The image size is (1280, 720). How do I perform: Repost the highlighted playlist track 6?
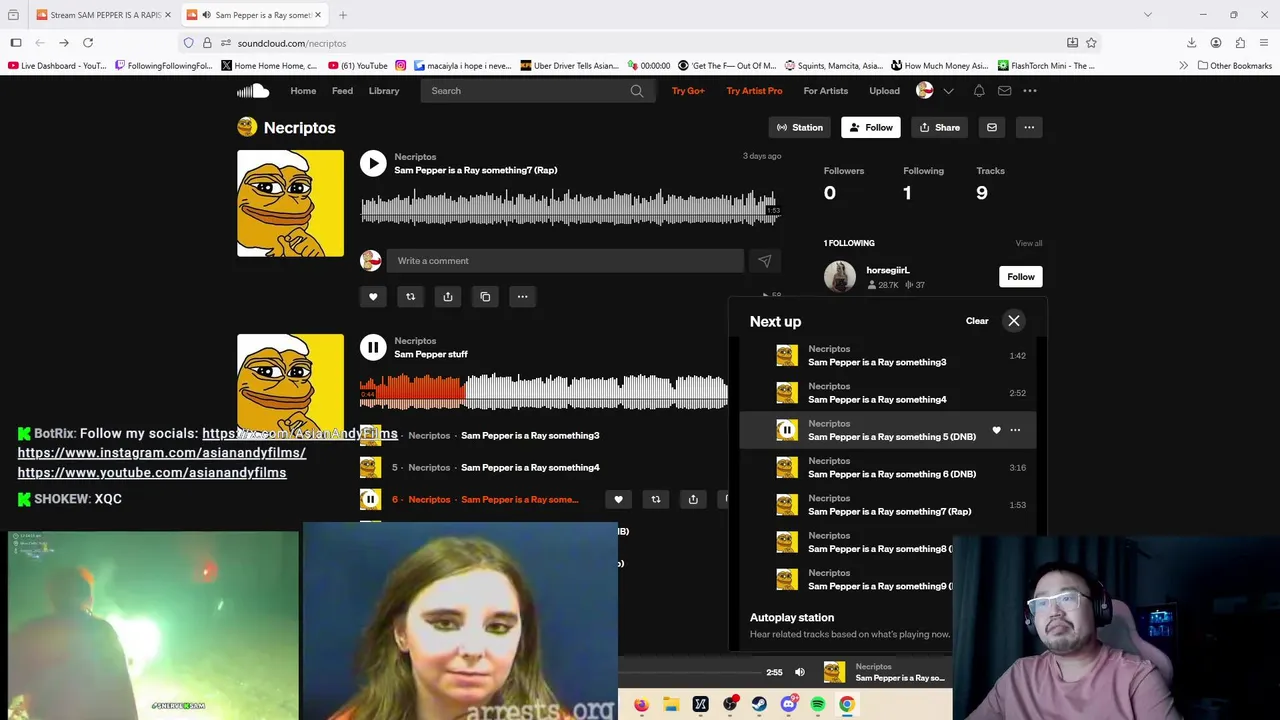point(656,499)
